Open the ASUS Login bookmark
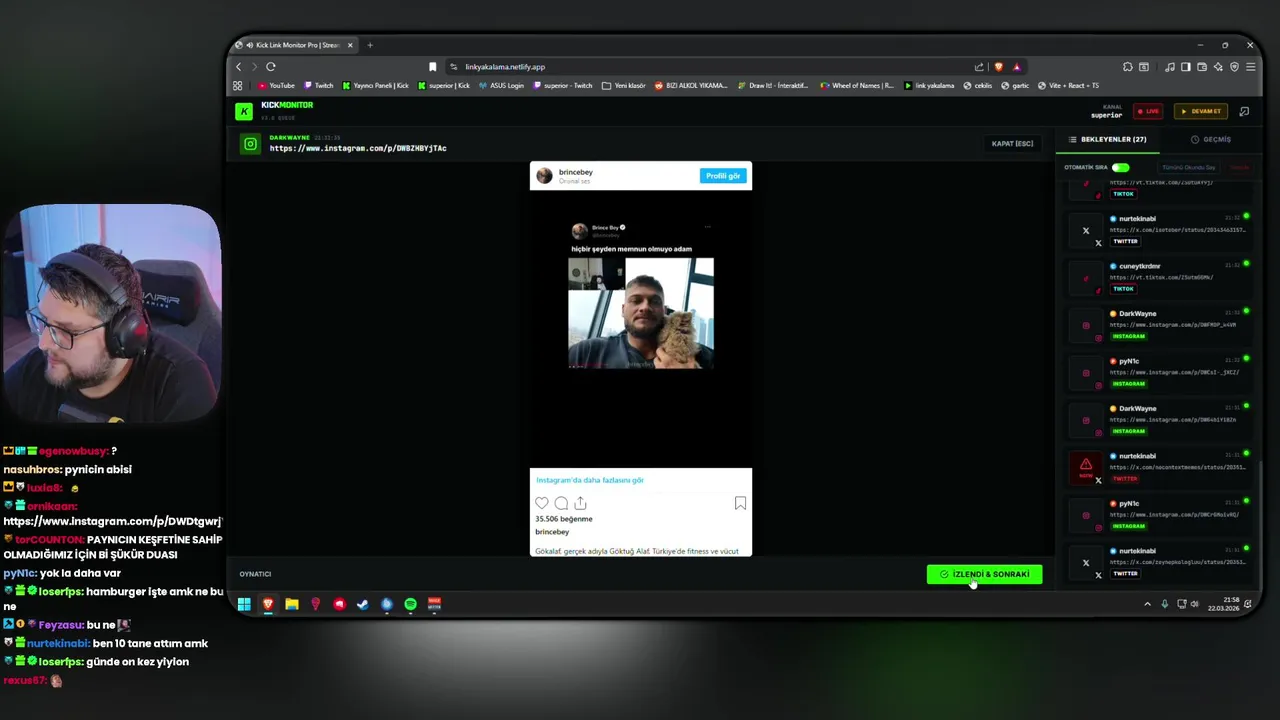Viewport: 1280px width, 720px height. pos(502,86)
